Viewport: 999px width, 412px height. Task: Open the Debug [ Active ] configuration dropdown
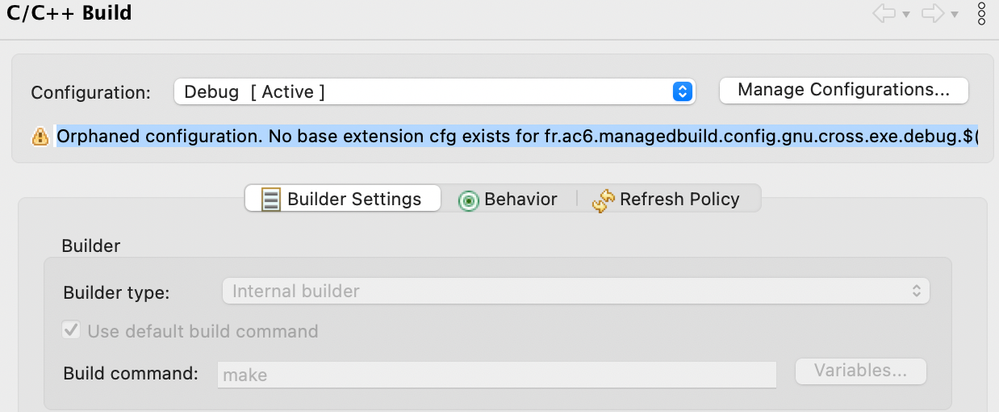(434, 92)
